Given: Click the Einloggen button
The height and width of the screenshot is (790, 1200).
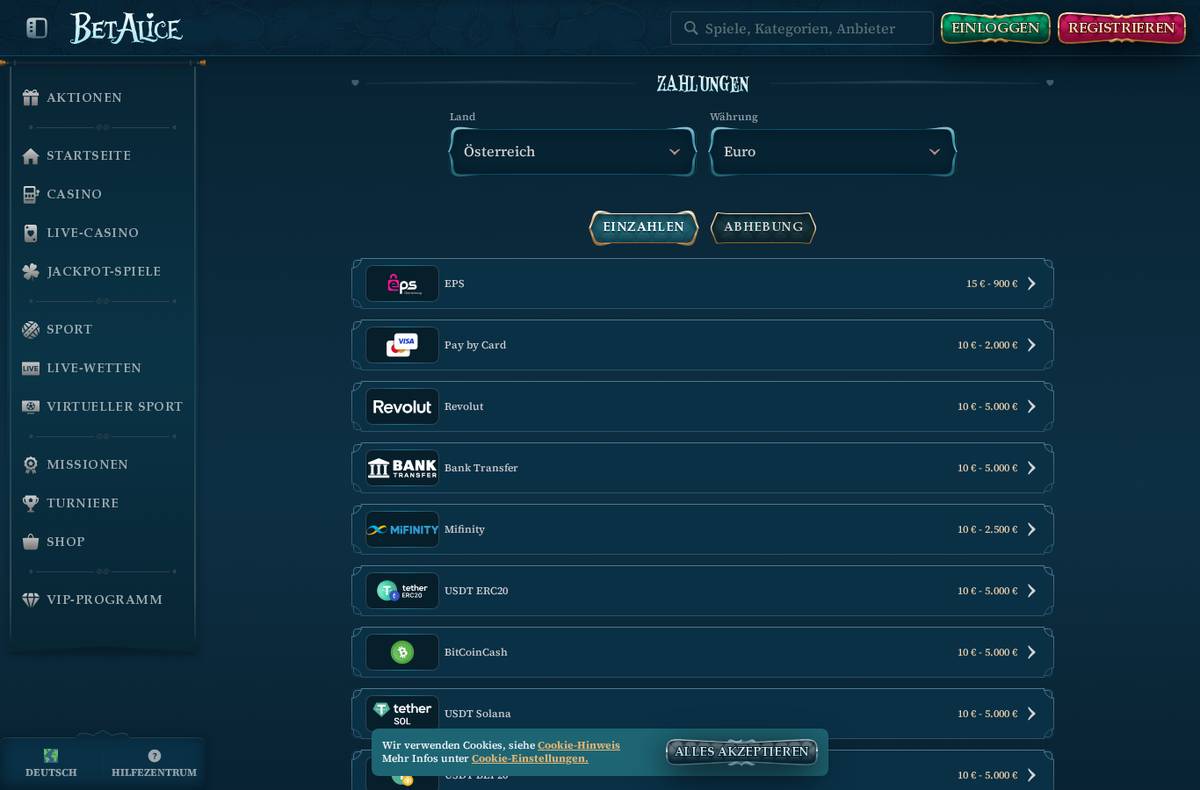Looking at the screenshot, I should click(995, 28).
